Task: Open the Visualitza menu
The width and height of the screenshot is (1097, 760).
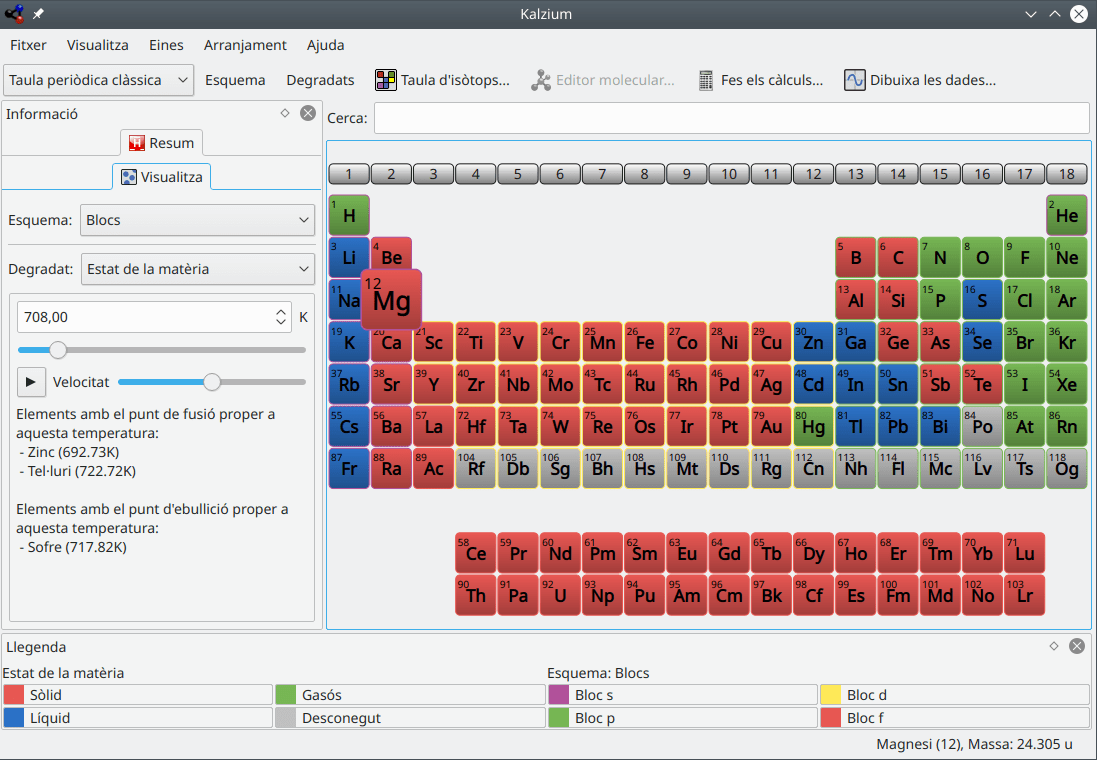Action: 97,45
